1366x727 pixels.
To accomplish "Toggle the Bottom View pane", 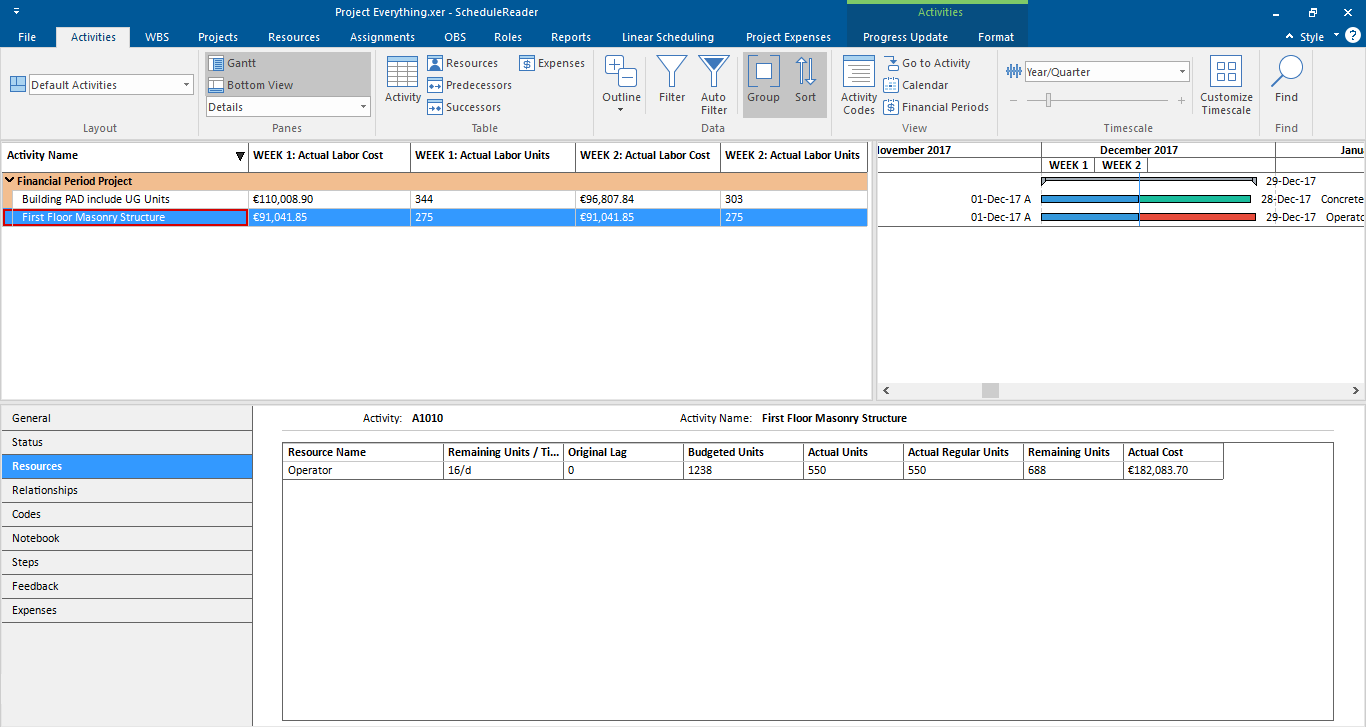I will 250,85.
